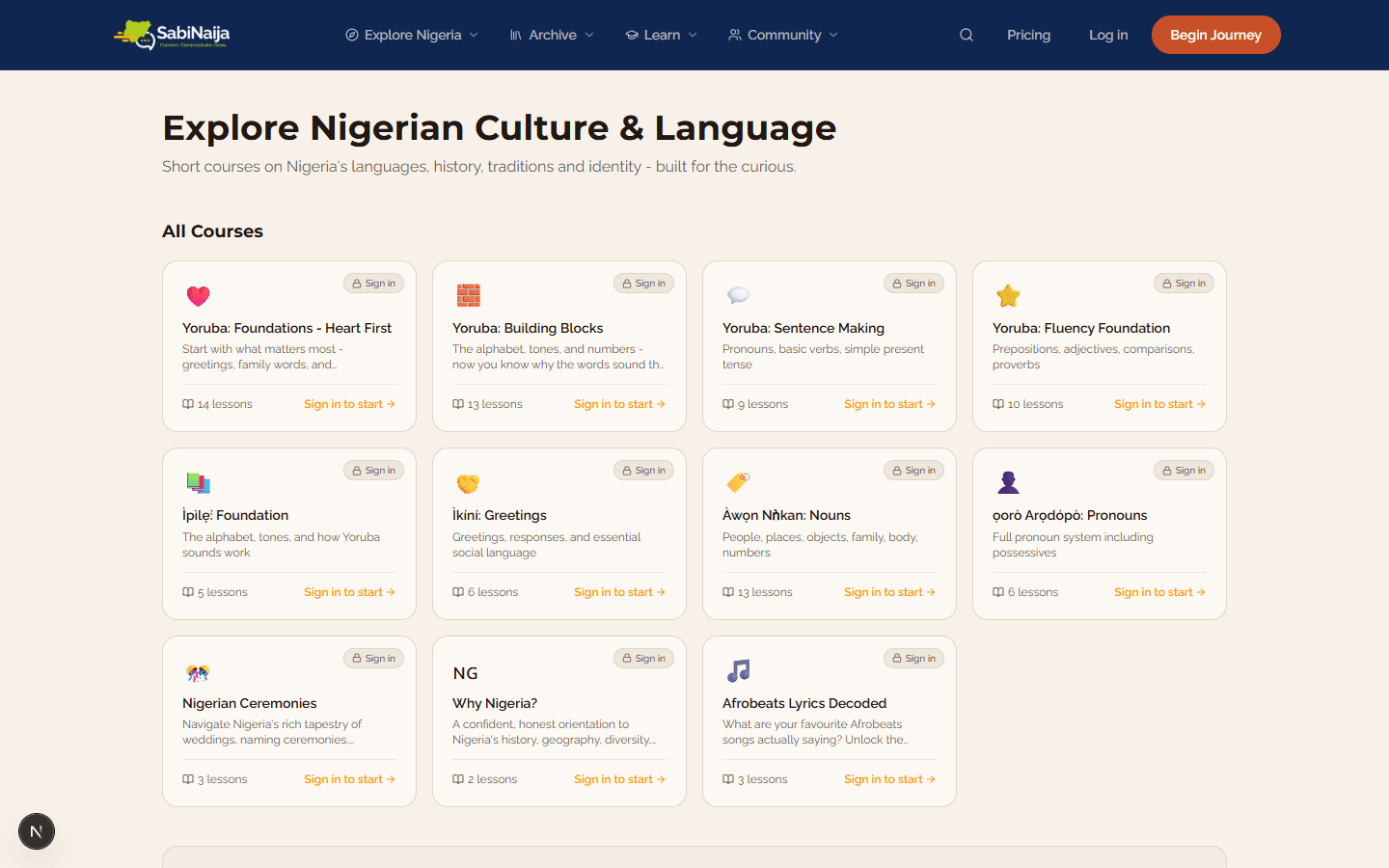The width and height of the screenshot is (1389, 868).
Task: Click Sign in lock badge on Why Nigeria card
Action: point(643,659)
